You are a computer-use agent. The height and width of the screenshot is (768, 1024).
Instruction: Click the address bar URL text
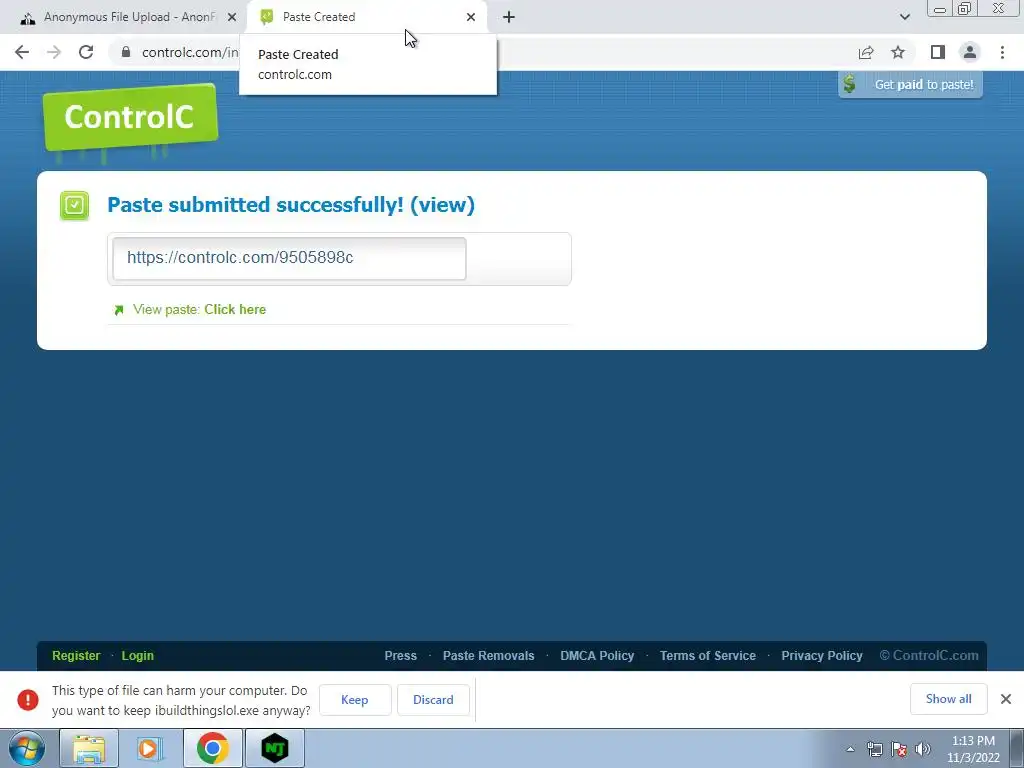(x=190, y=52)
